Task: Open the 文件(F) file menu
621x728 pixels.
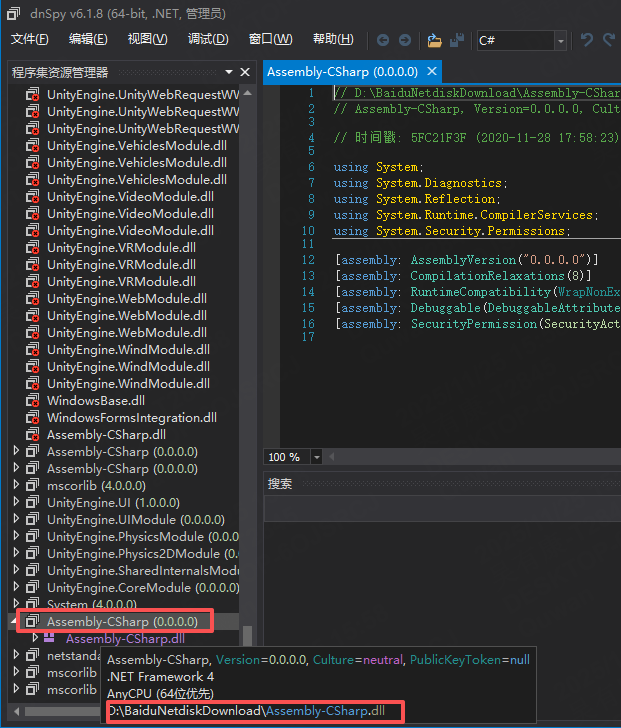Action: click(x=30, y=39)
